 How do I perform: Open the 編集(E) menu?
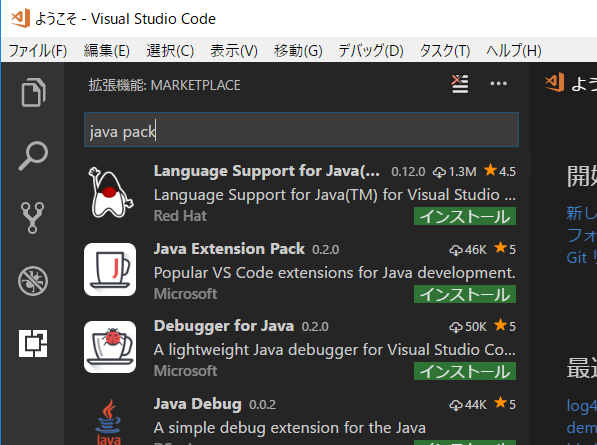tap(107, 51)
